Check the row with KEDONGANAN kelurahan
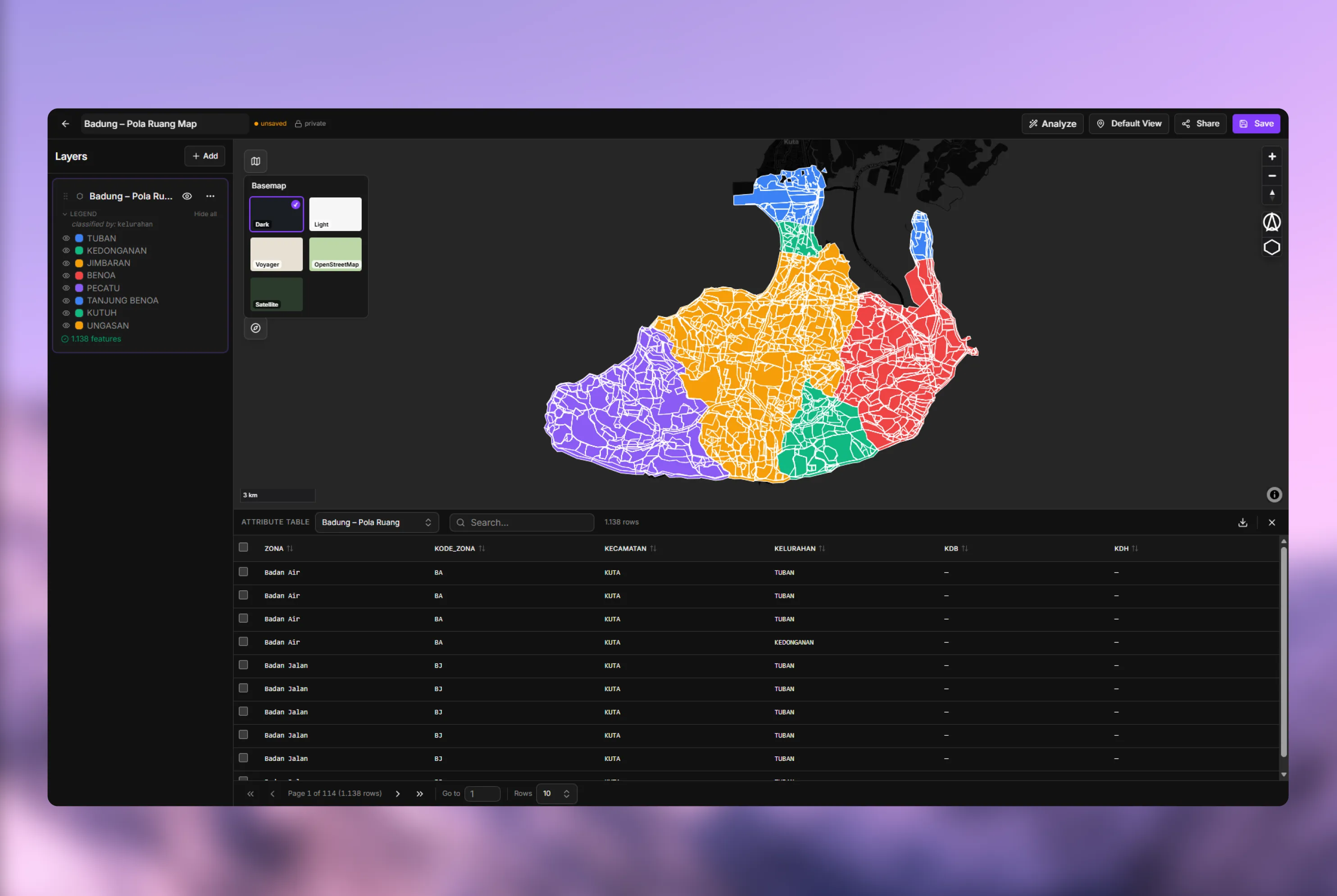 tap(244, 642)
